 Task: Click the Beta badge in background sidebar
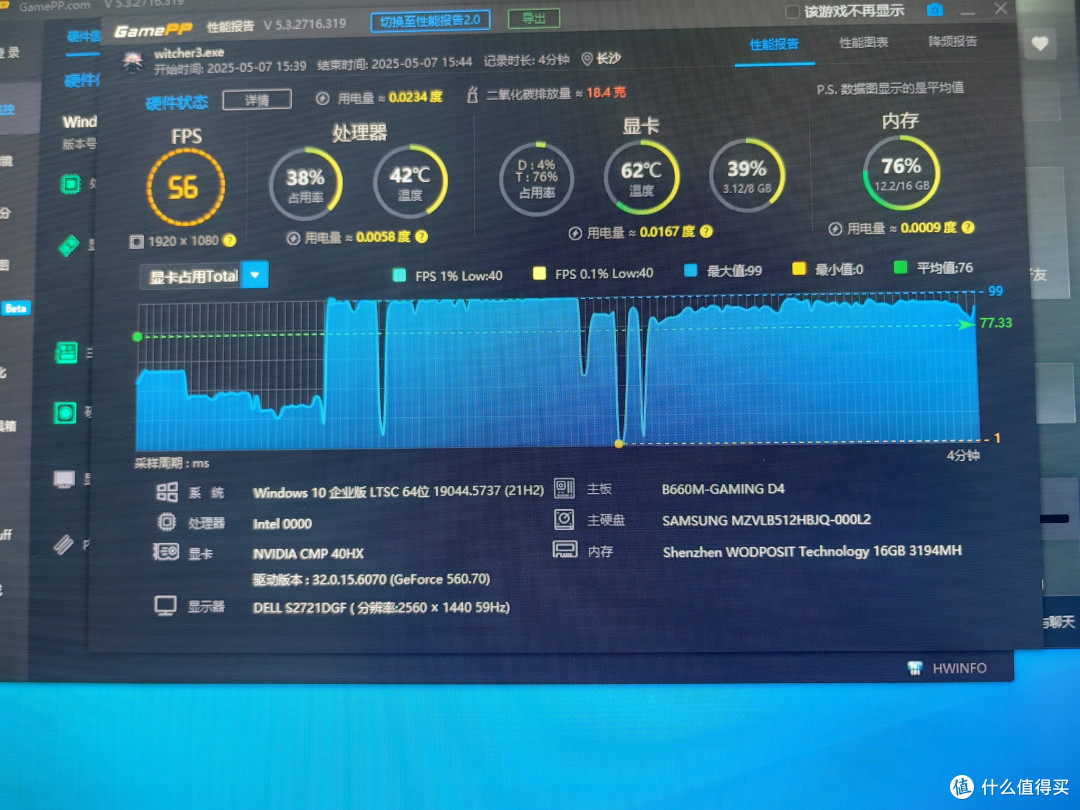pos(16,308)
